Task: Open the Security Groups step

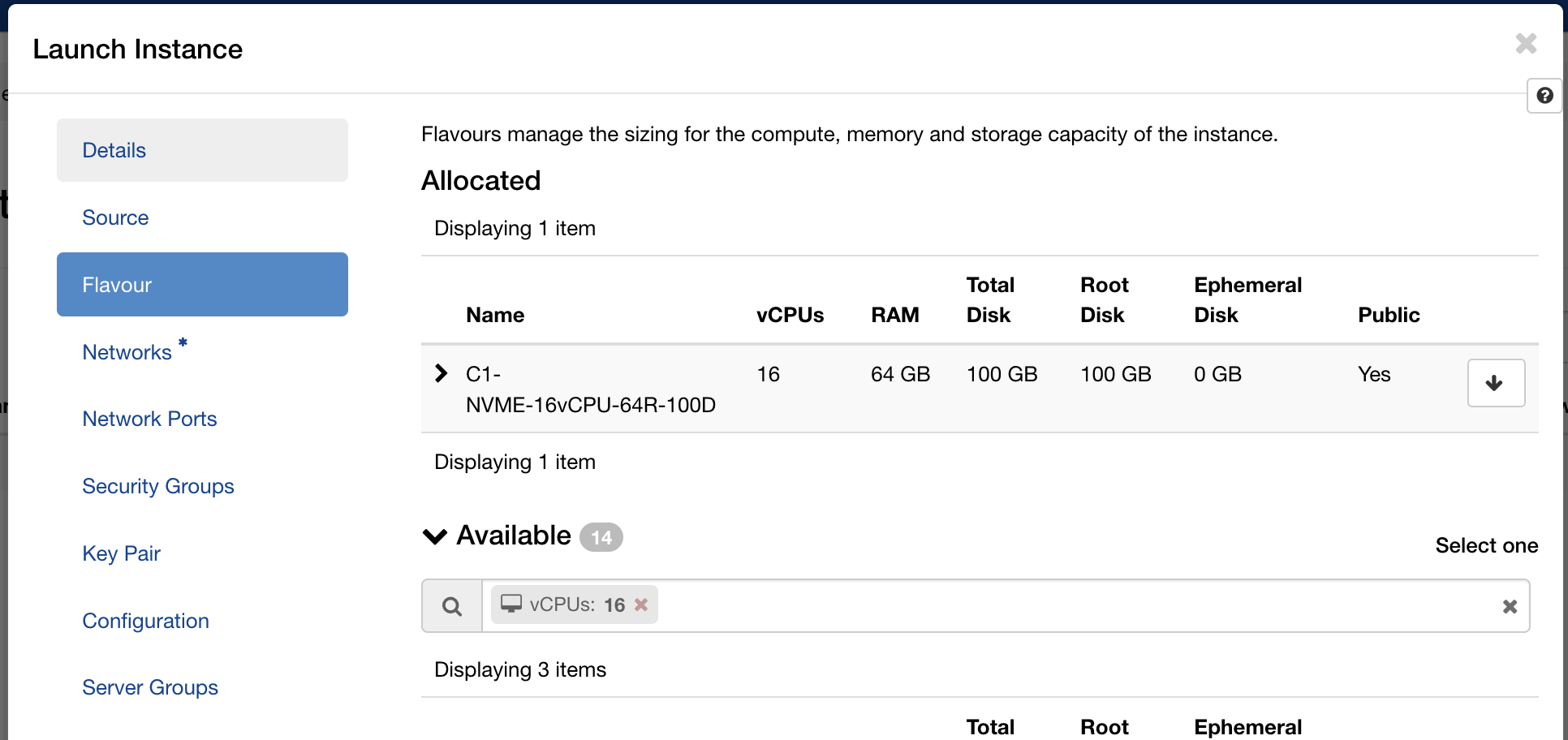Action: click(x=202, y=486)
